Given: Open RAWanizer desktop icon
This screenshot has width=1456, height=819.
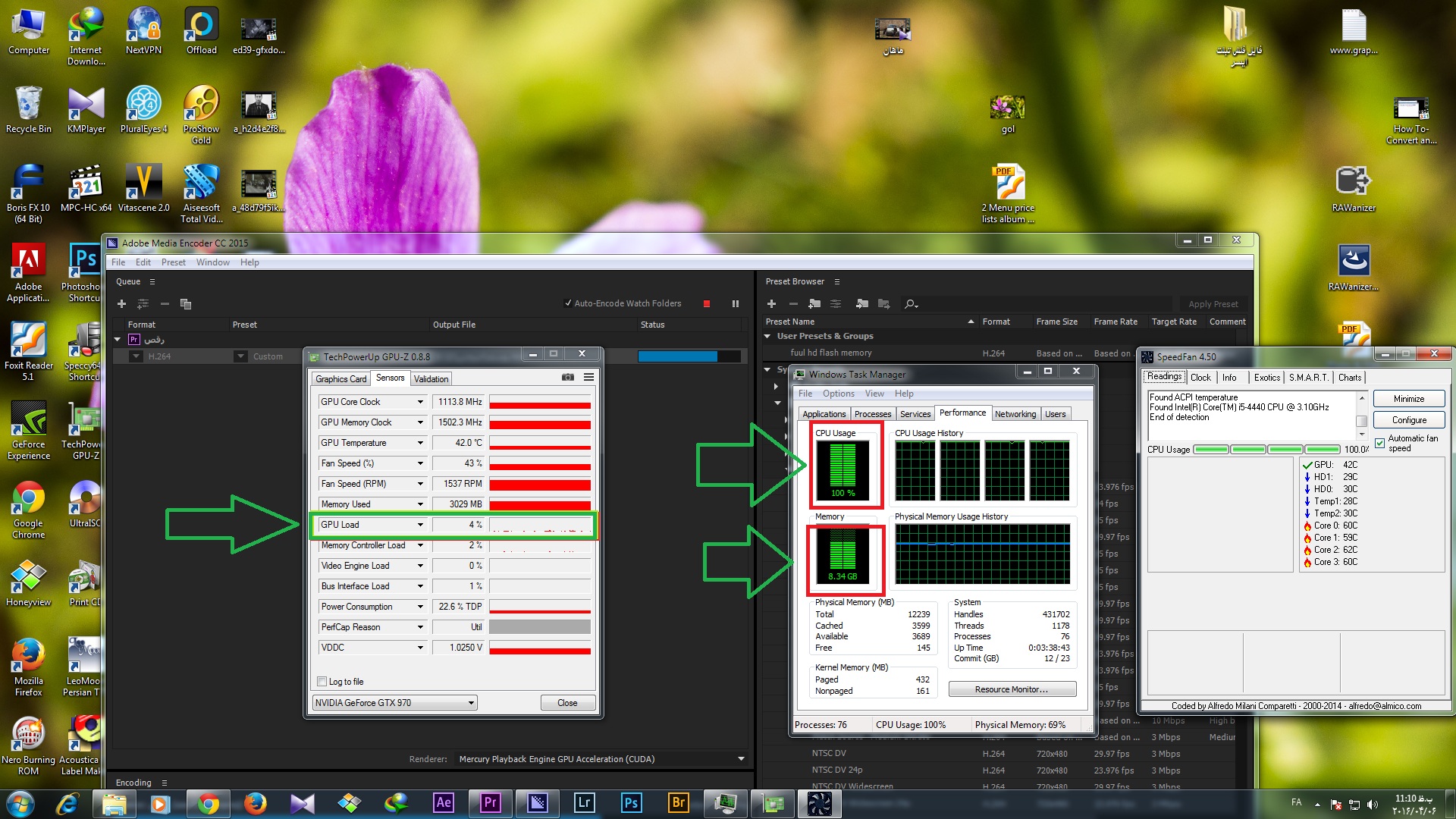Looking at the screenshot, I should [x=1354, y=190].
